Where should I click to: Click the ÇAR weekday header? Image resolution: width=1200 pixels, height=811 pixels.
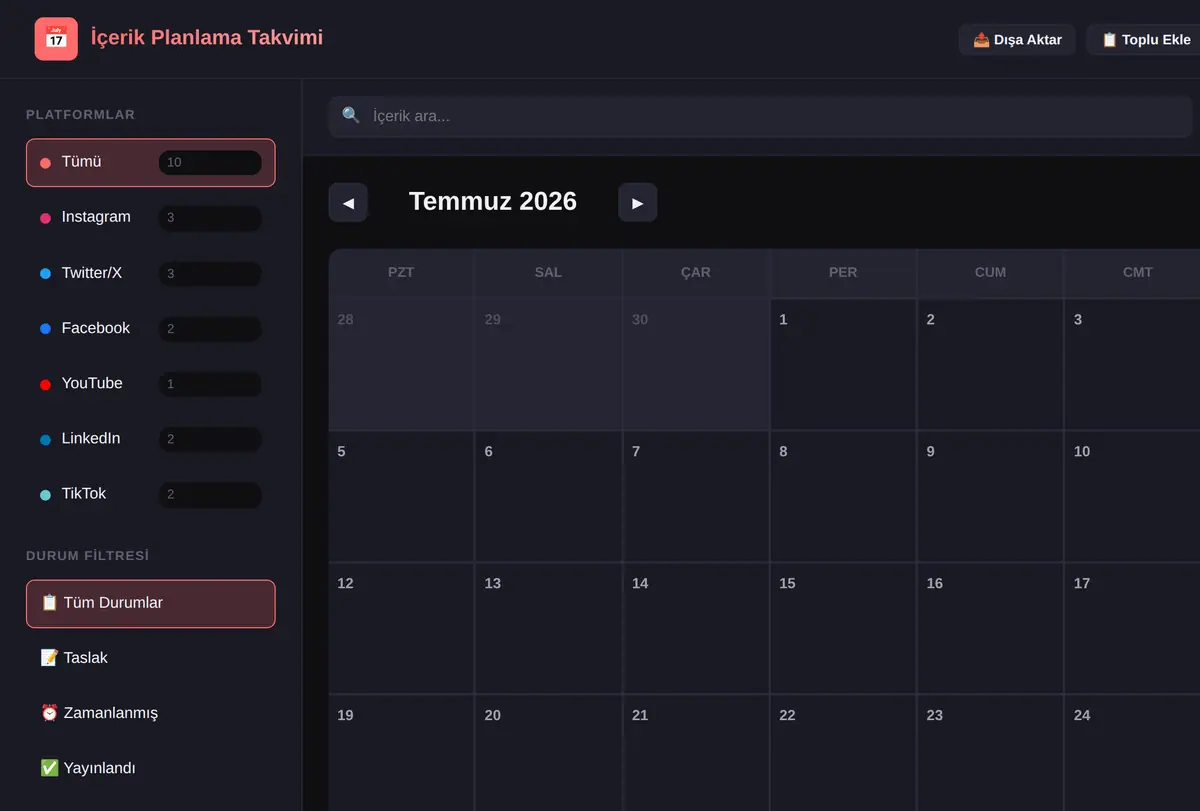coord(696,273)
